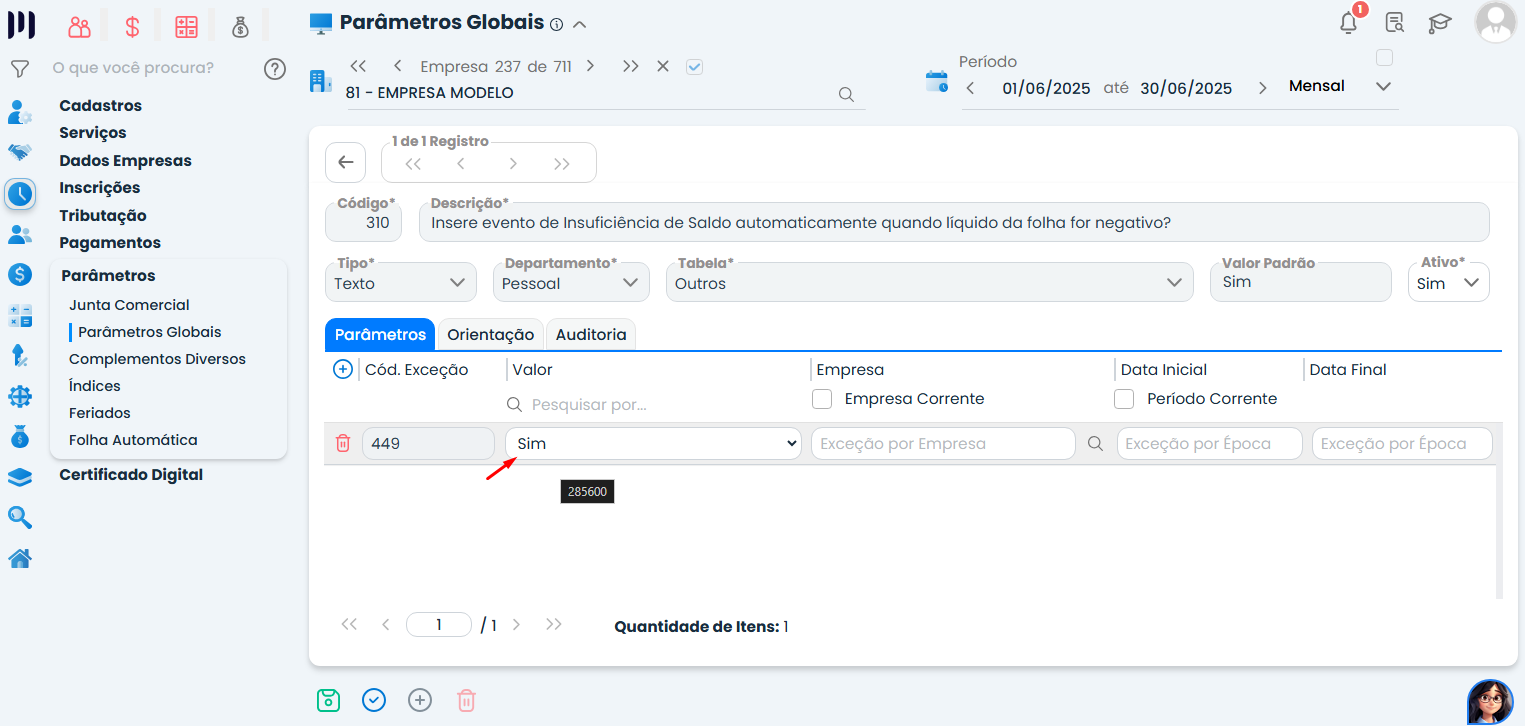Expand the Departamento dropdown
1525x726 pixels.
pos(570,283)
